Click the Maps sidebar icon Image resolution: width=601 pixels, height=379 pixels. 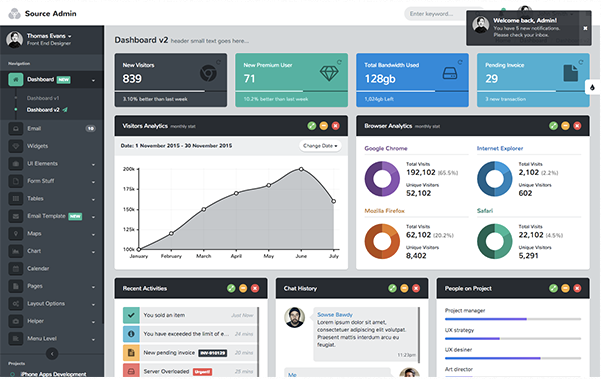coord(16,233)
